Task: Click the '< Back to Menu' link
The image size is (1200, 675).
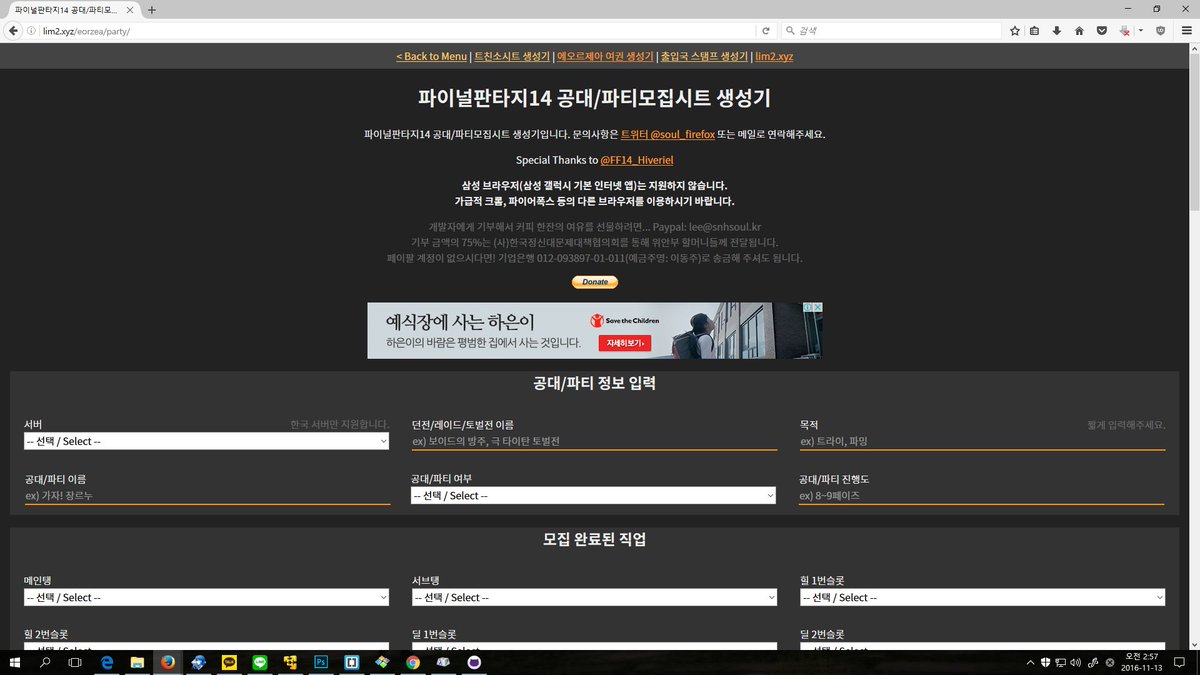Action: point(431,56)
